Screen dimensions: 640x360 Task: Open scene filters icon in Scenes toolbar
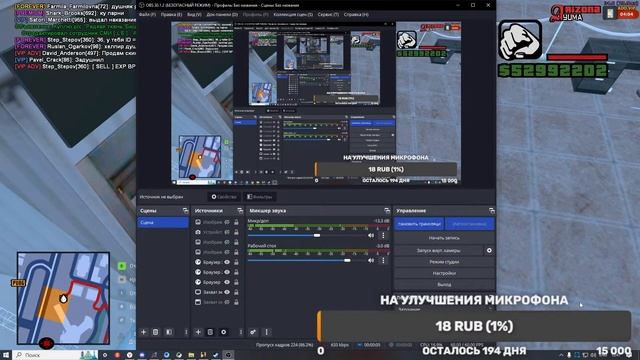point(169,332)
